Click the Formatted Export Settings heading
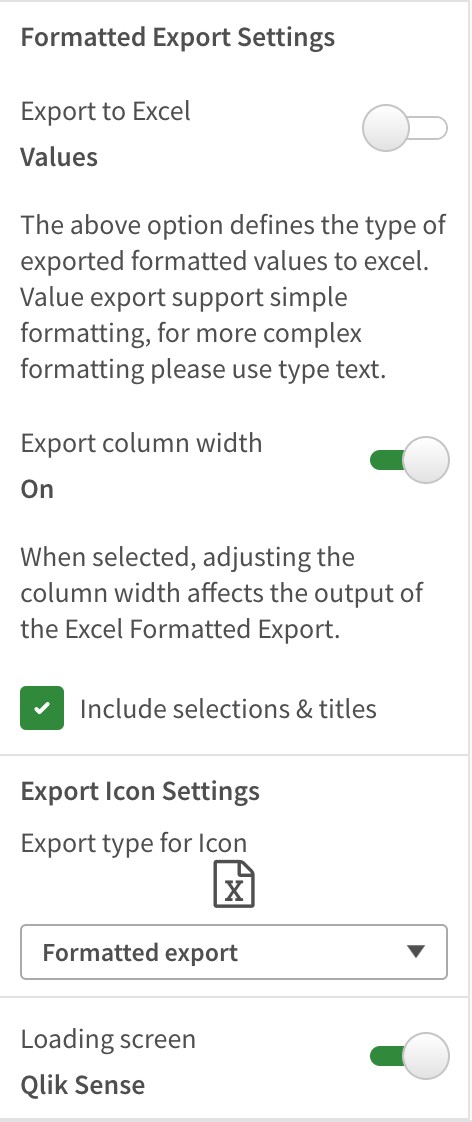 coord(177,37)
